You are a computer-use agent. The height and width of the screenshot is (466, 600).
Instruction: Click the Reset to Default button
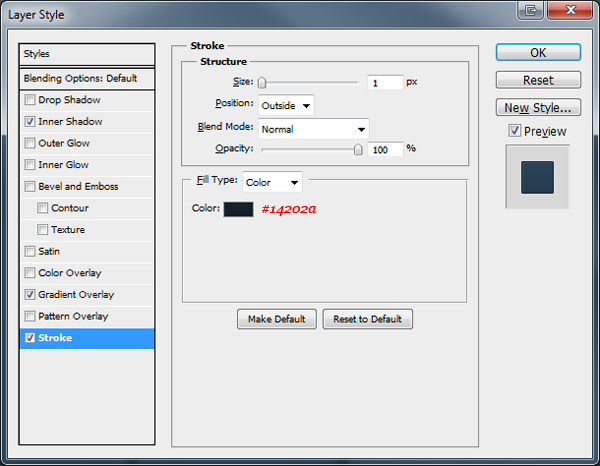pos(367,319)
